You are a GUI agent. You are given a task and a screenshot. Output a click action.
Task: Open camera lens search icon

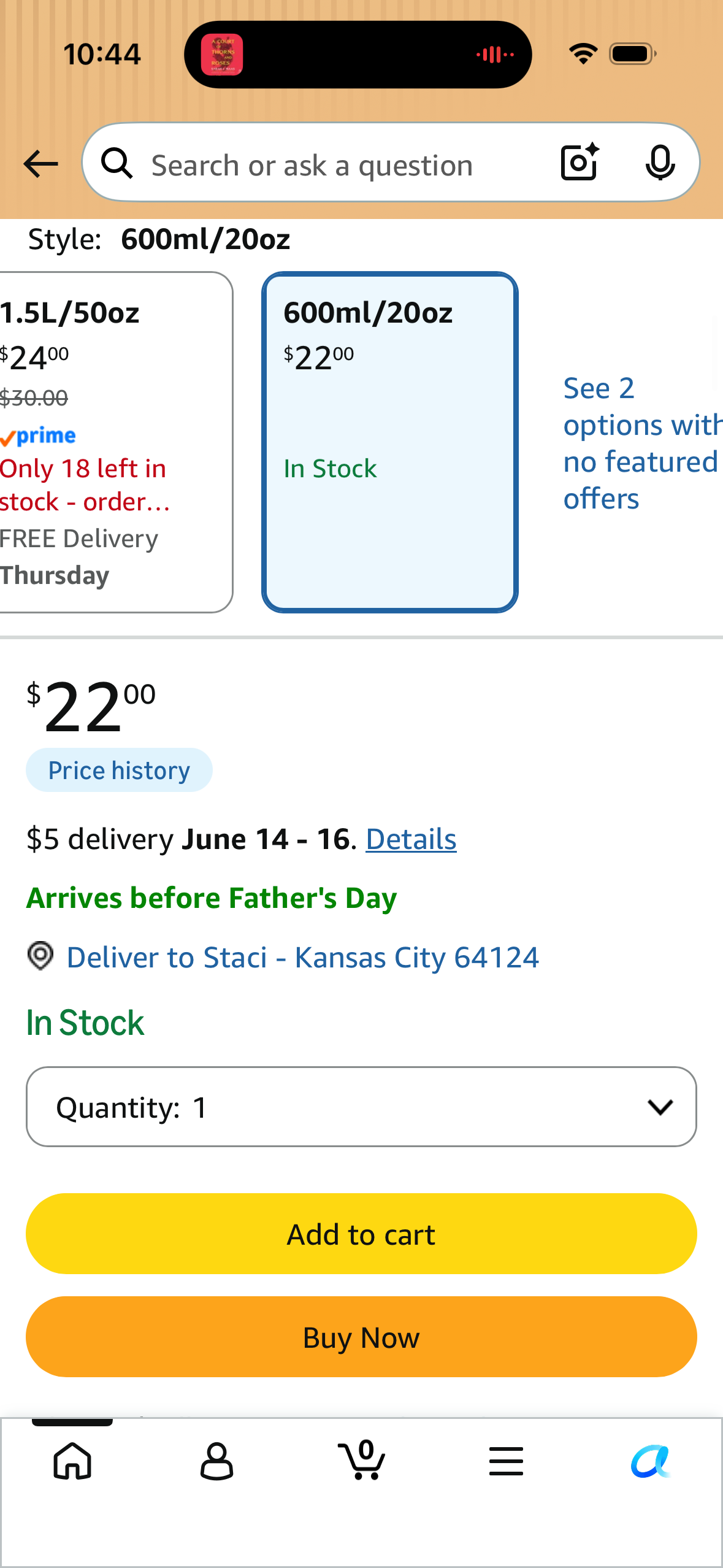click(x=580, y=162)
